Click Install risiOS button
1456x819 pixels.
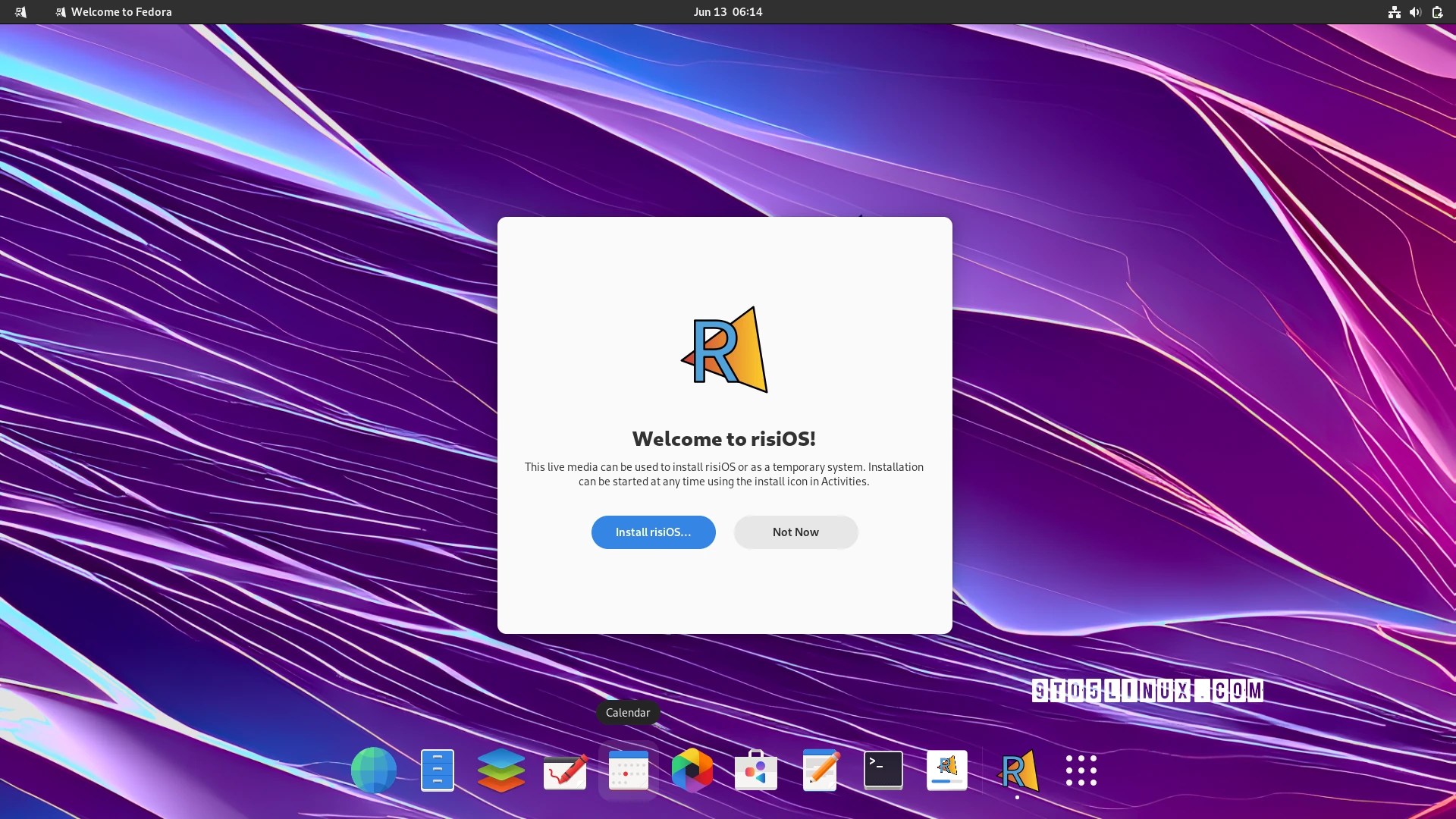pyautogui.click(x=653, y=532)
